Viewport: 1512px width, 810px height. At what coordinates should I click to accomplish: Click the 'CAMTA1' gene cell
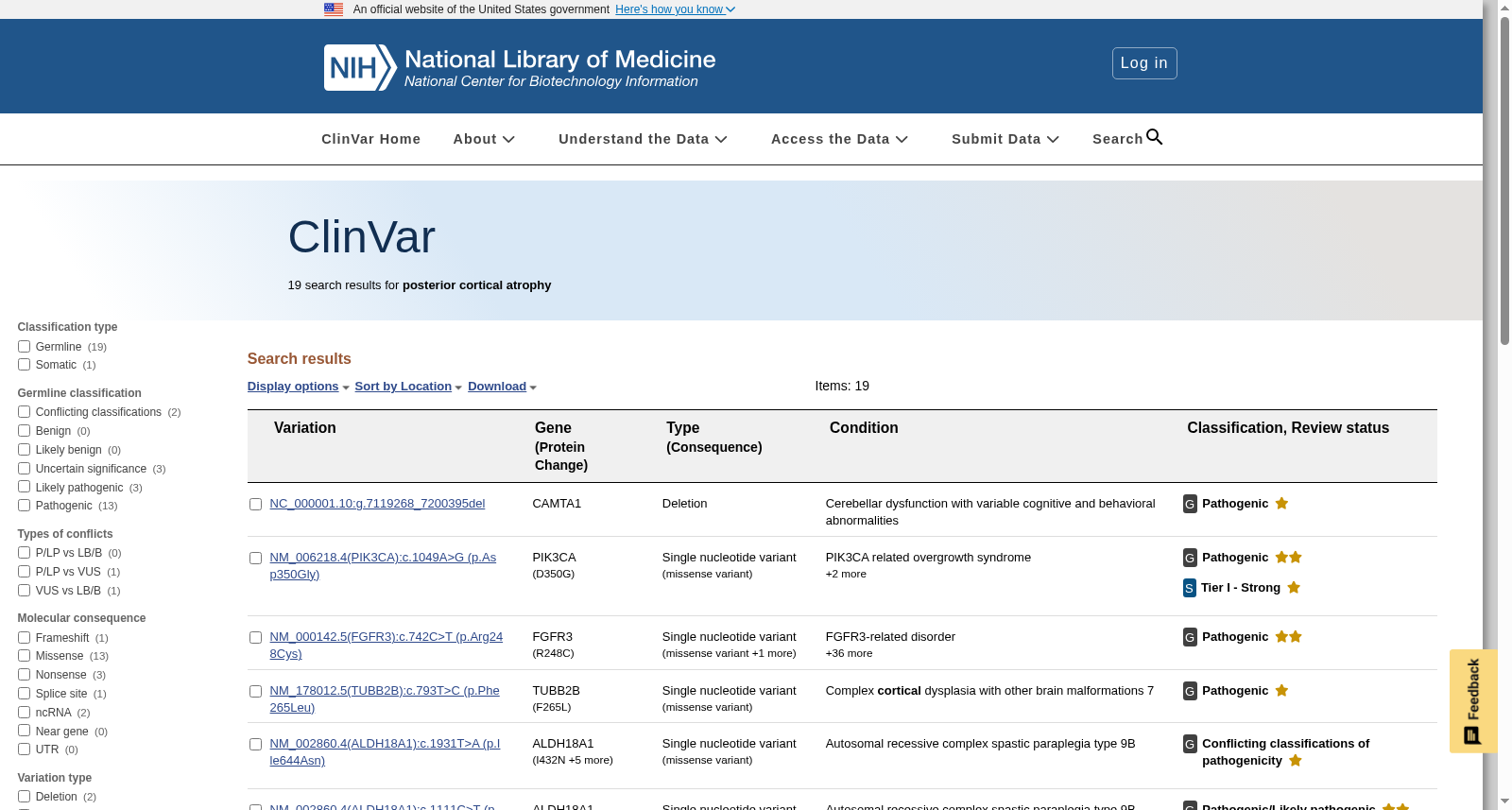(557, 504)
